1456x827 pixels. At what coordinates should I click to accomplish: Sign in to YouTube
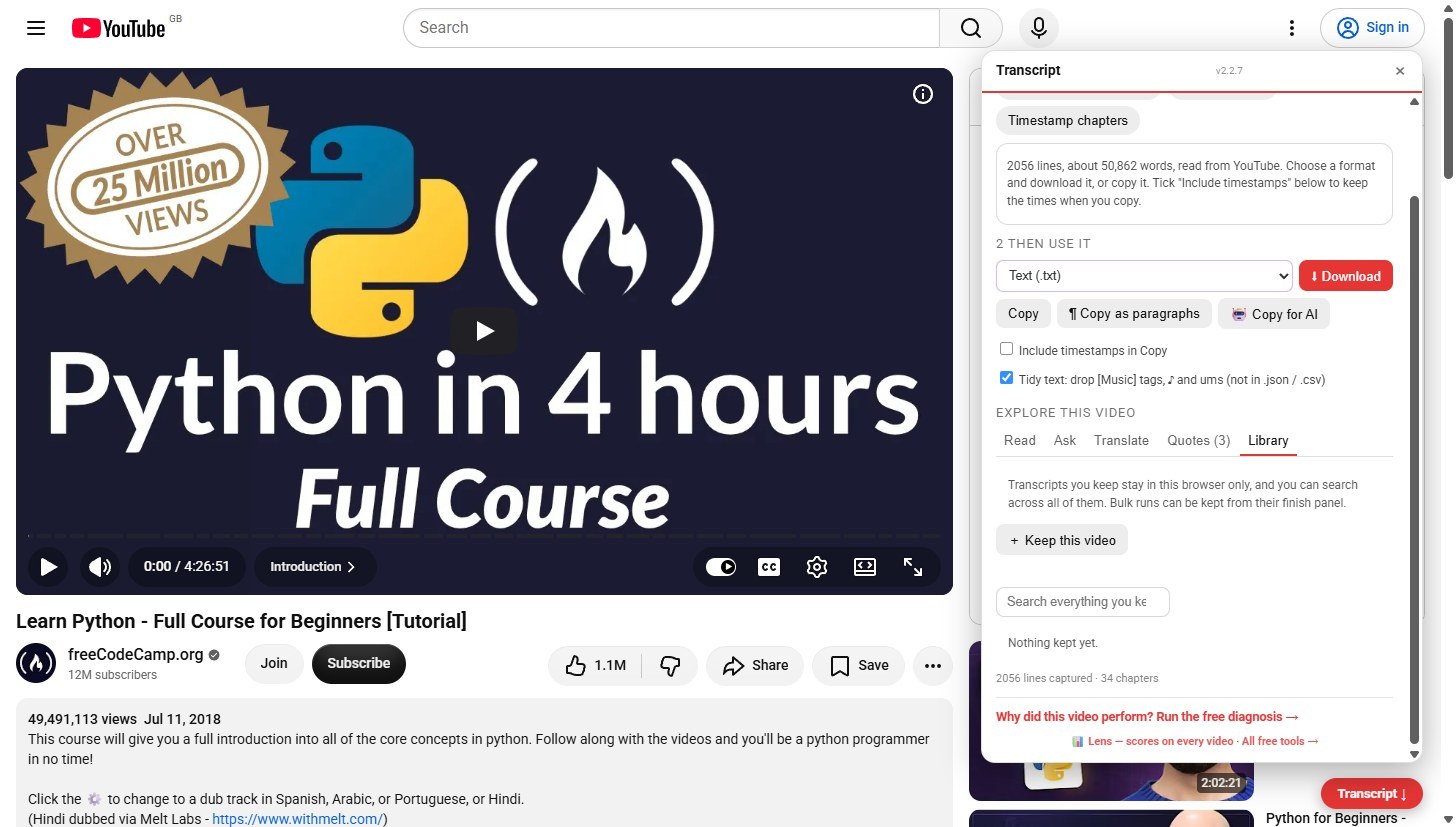[x=1372, y=28]
